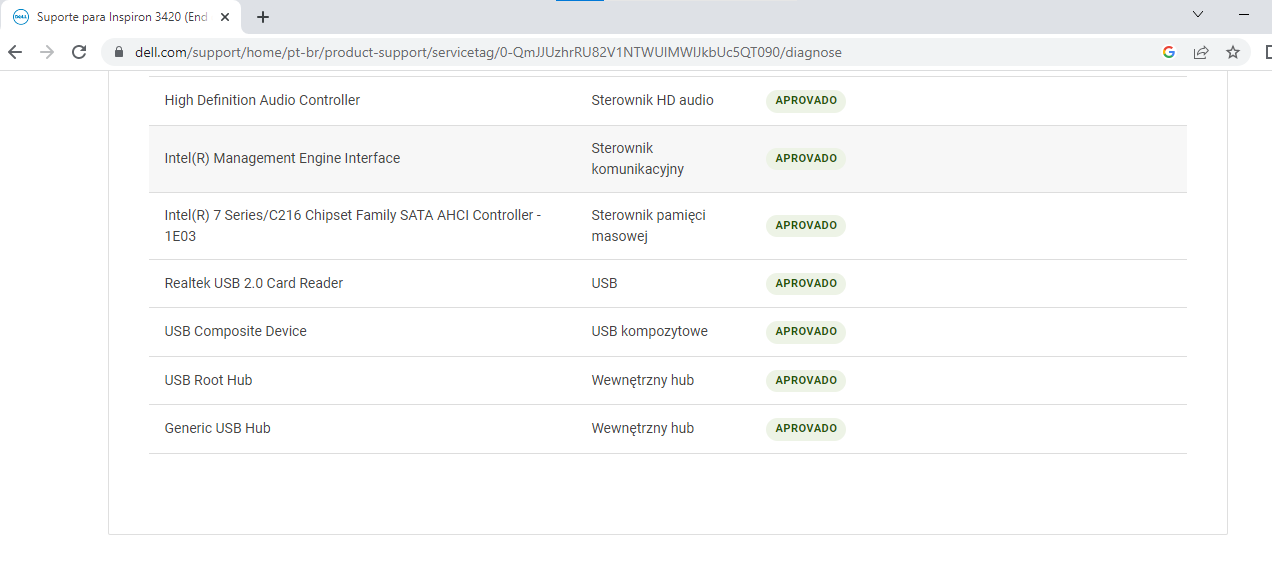1272x566 pixels.
Task: Click APROVADO badge for HD Audio Controller
Action: (806, 101)
